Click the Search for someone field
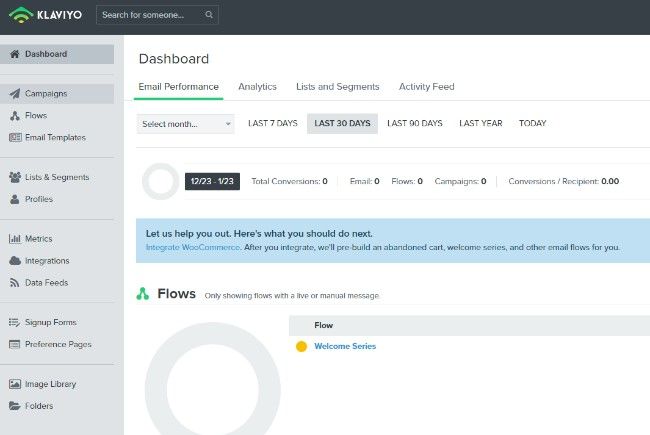The height and width of the screenshot is (435, 650). pyautogui.click(x=148, y=15)
